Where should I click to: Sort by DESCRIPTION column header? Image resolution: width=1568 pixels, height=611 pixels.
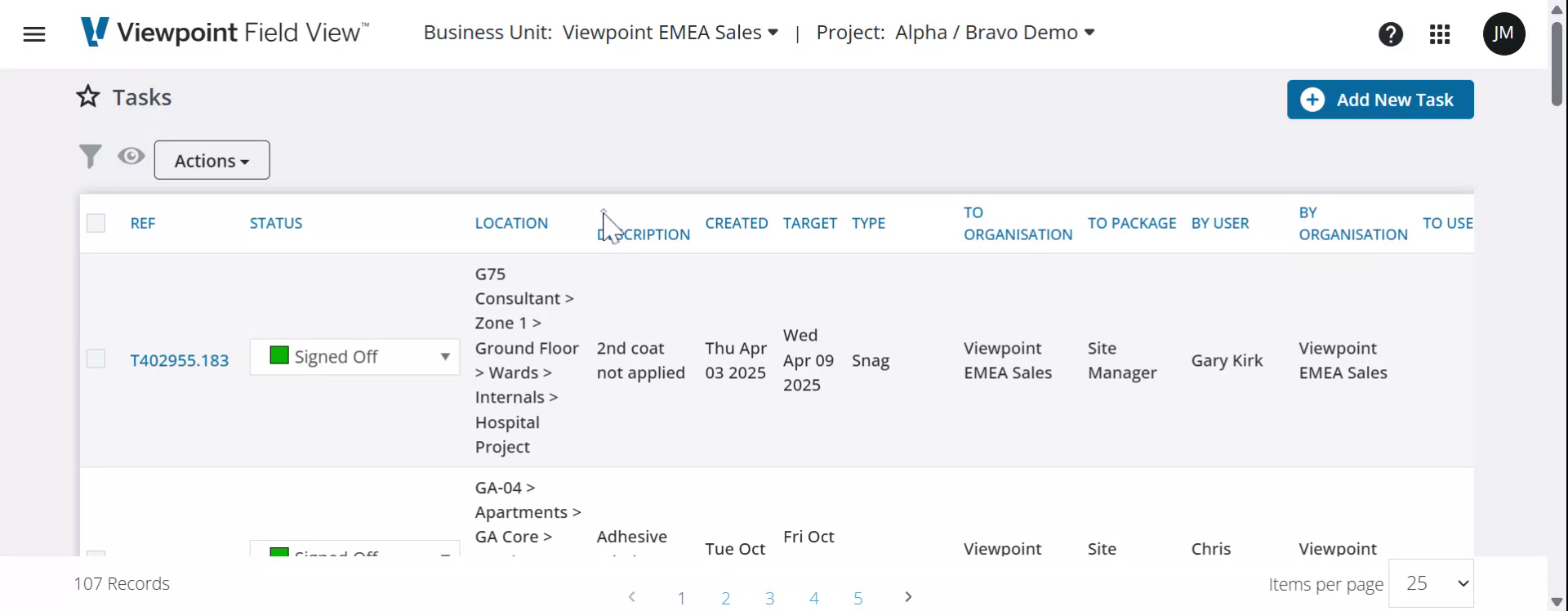[x=644, y=234]
